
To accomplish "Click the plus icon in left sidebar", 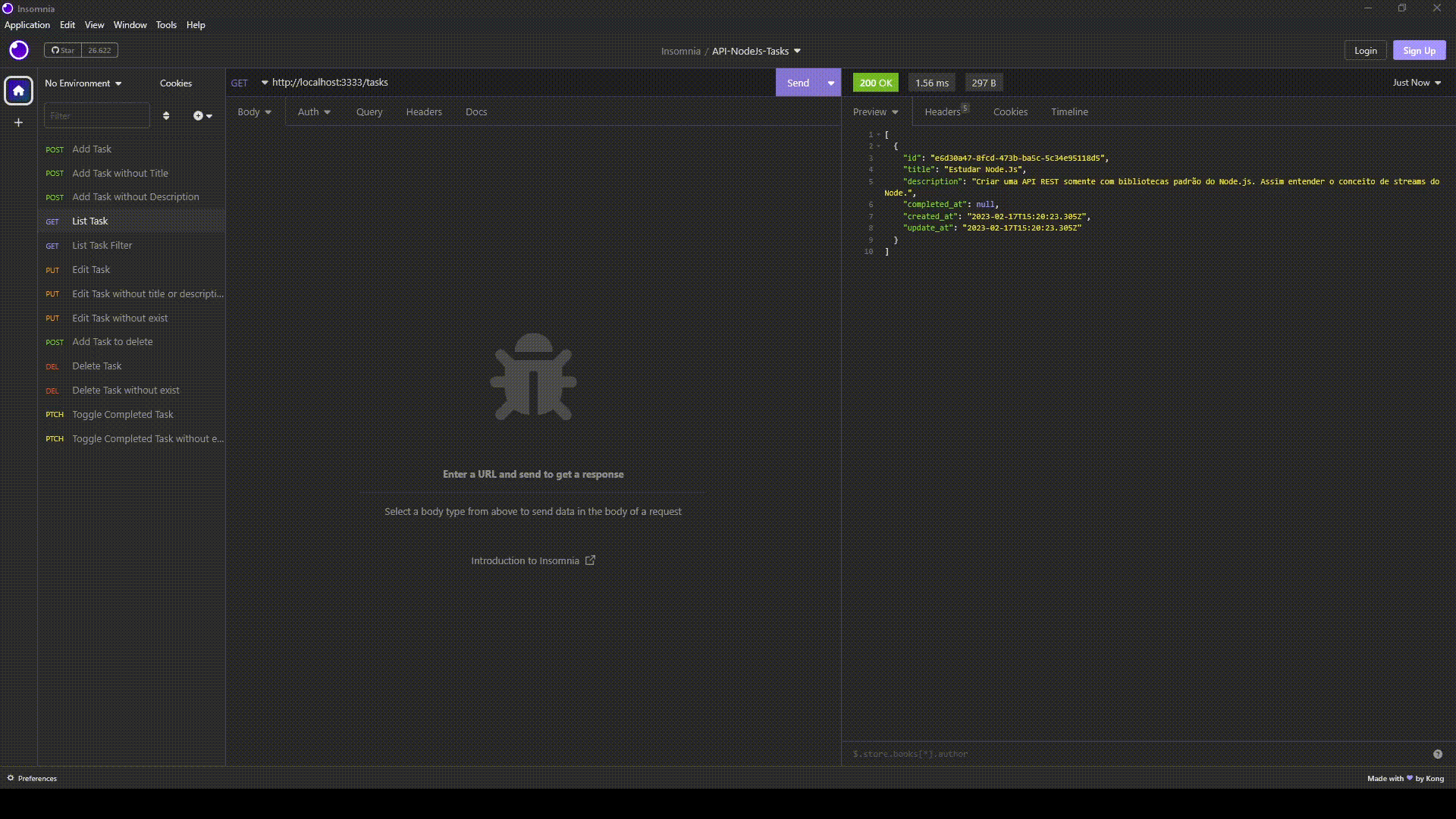I will click(x=19, y=123).
